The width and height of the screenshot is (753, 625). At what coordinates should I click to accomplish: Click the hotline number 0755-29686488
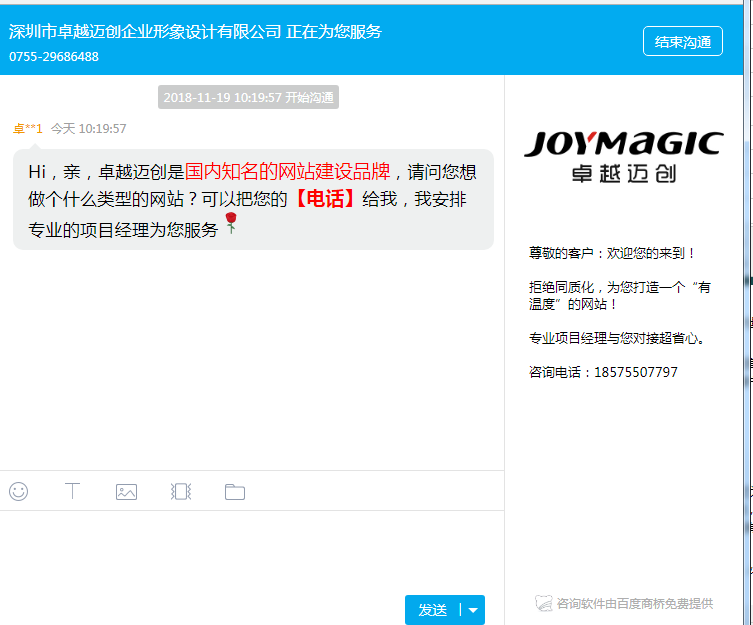pyautogui.click(x=54, y=57)
